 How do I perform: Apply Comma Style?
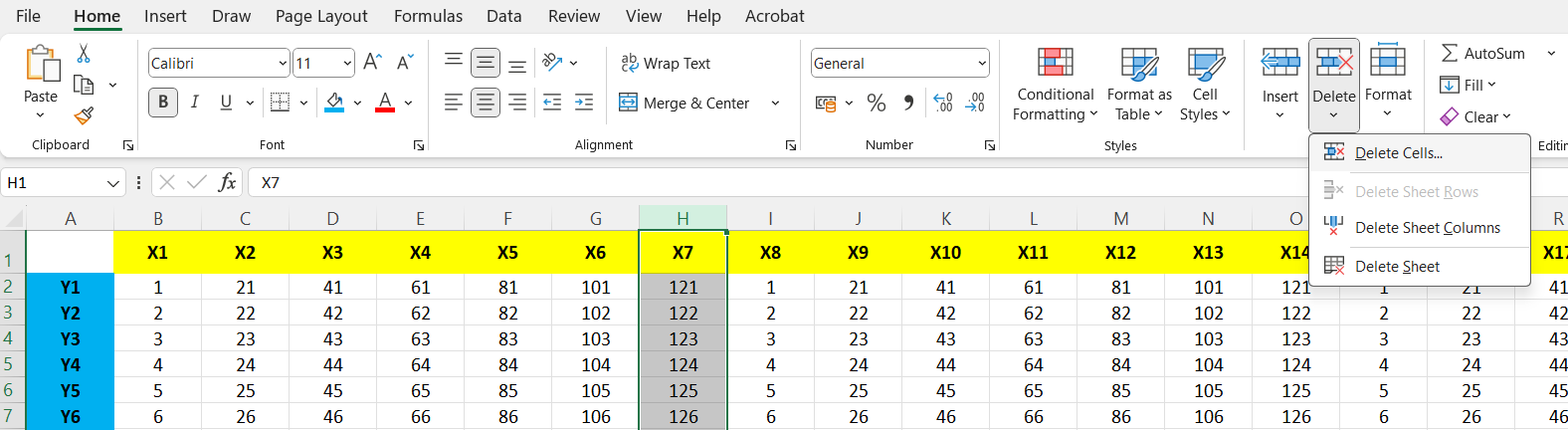908,103
